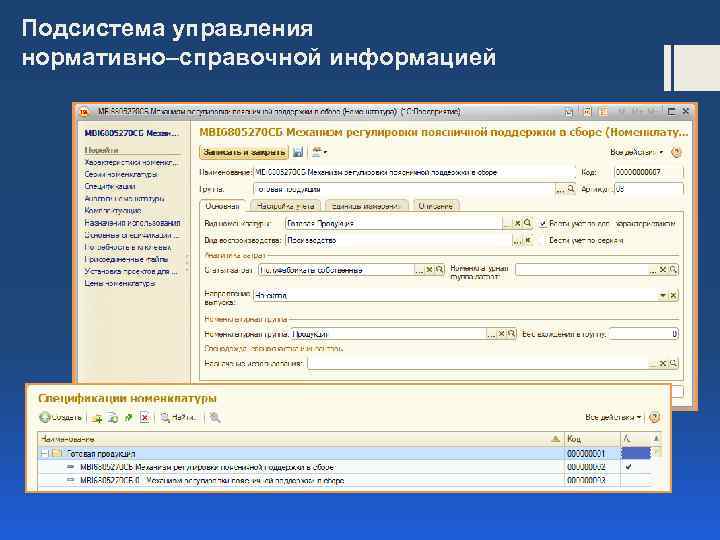This screenshot has height=540, width=720.
Task: Open the Направление выпуска dropdown arrow
Action: 663,295
